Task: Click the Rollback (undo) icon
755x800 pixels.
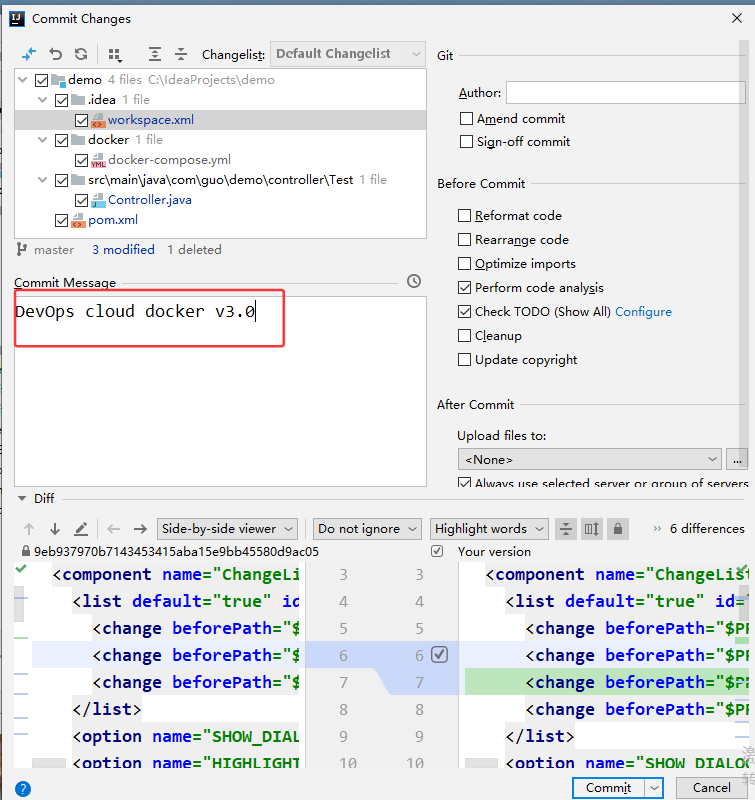Action: [56, 54]
